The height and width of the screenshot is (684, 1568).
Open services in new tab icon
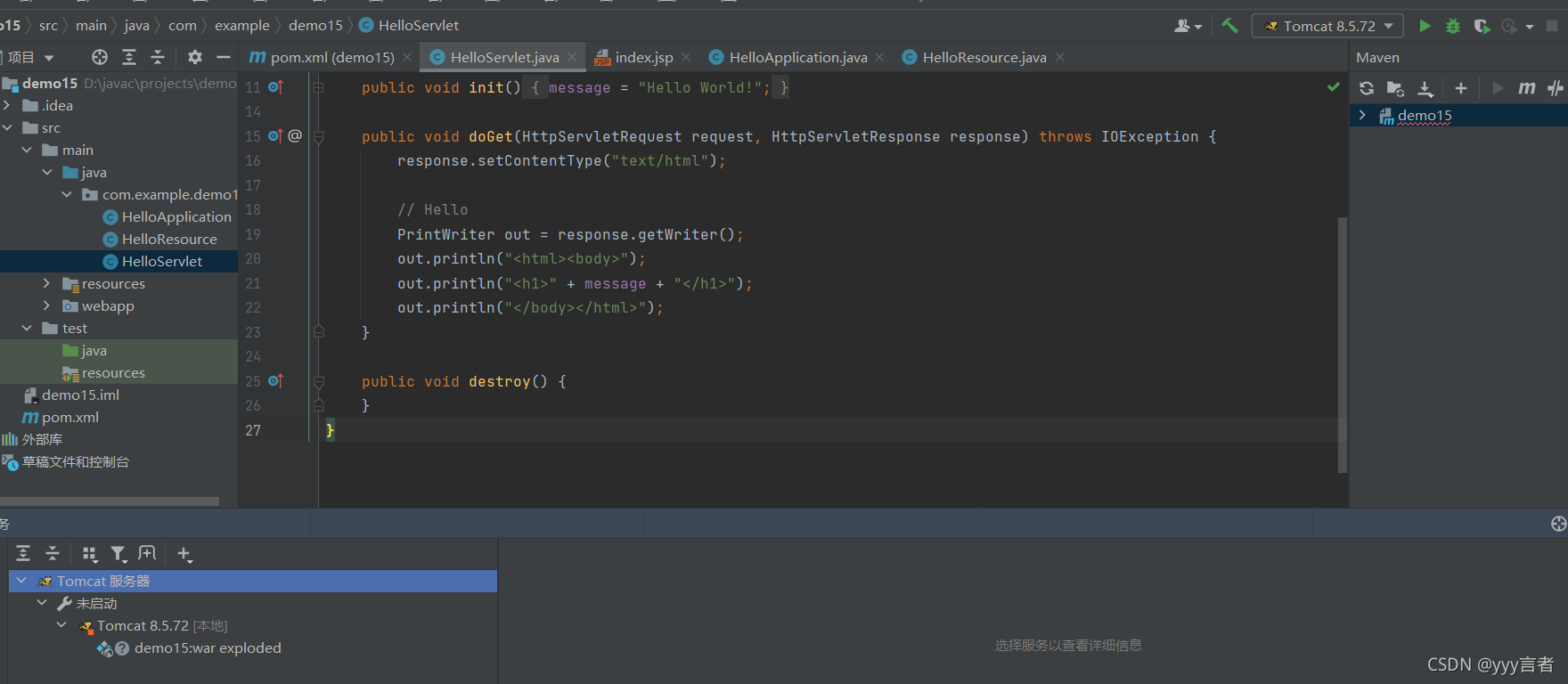(x=147, y=553)
